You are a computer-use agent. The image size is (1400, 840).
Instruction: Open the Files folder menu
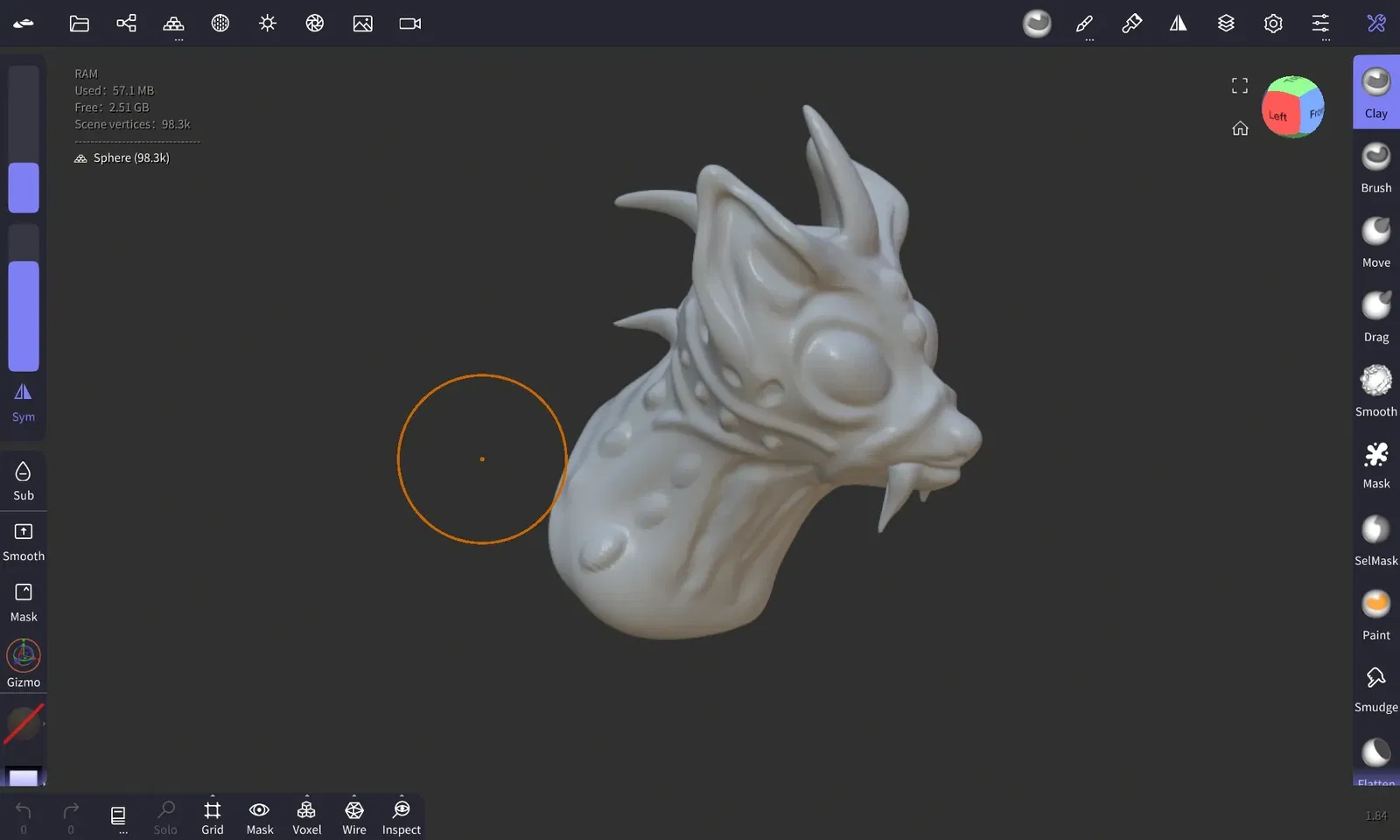pyautogui.click(x=80, y=24)
